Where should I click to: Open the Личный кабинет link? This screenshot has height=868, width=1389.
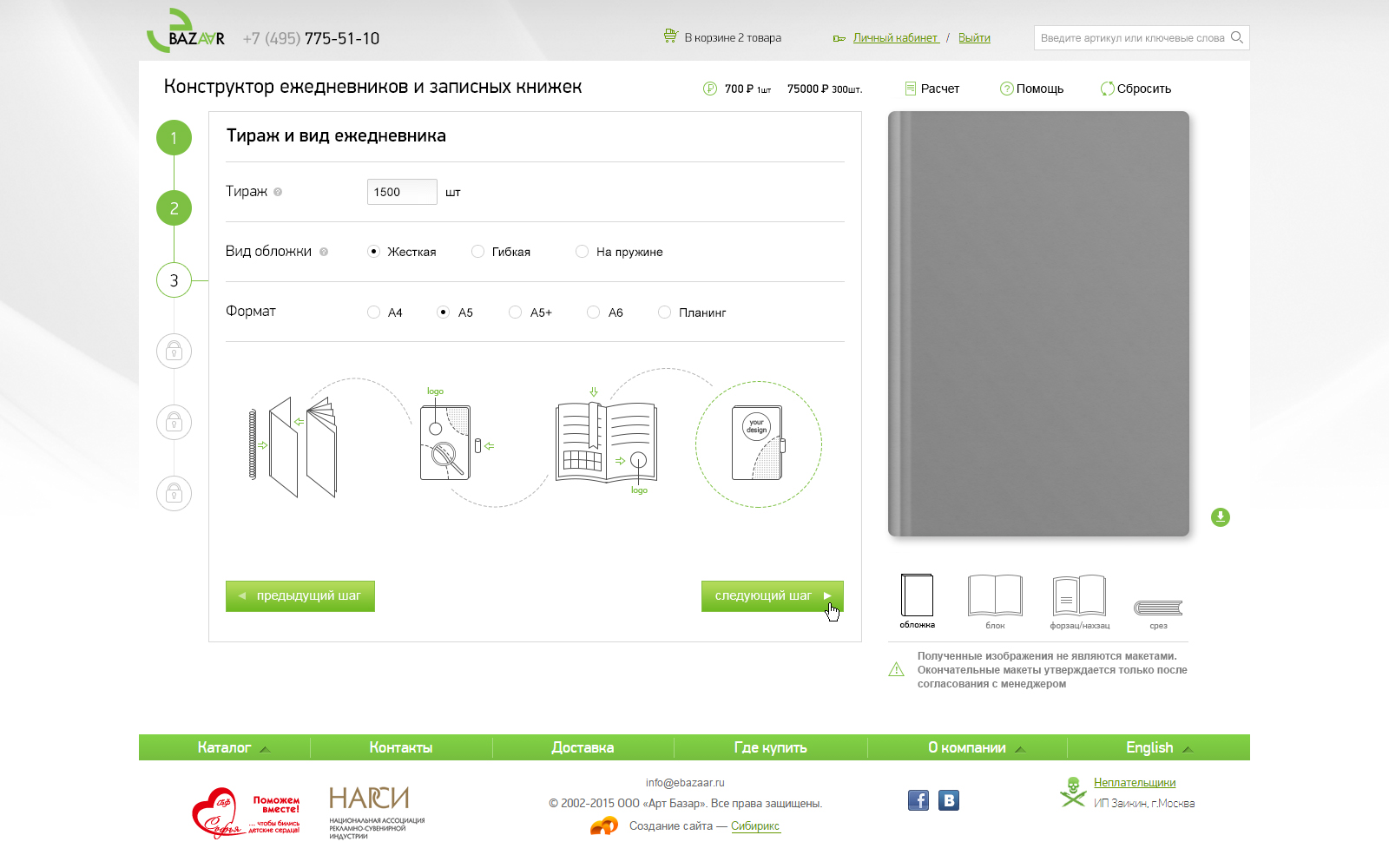click(895, 38)
